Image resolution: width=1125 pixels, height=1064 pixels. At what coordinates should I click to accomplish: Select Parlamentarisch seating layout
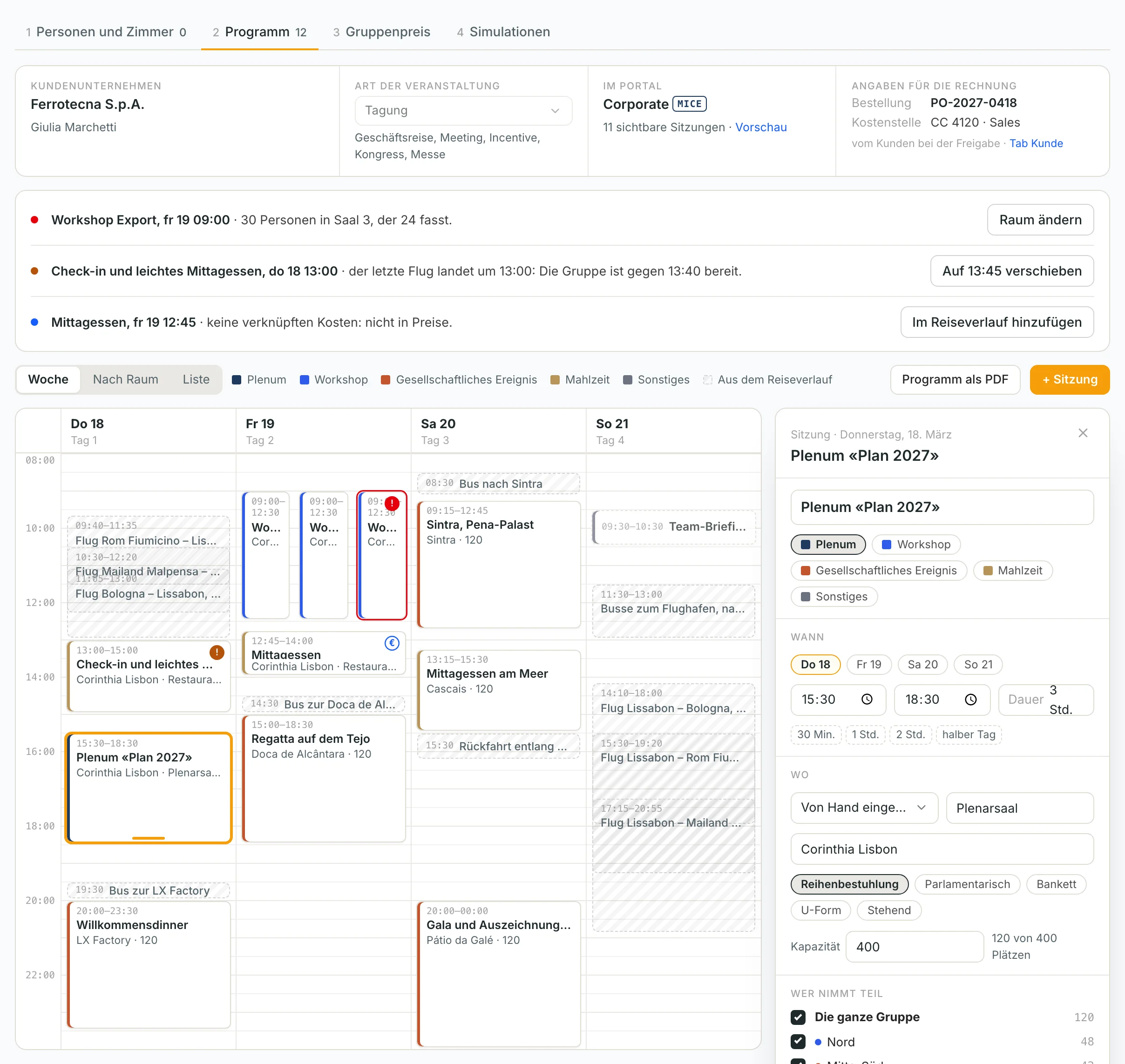coord(967,884)
